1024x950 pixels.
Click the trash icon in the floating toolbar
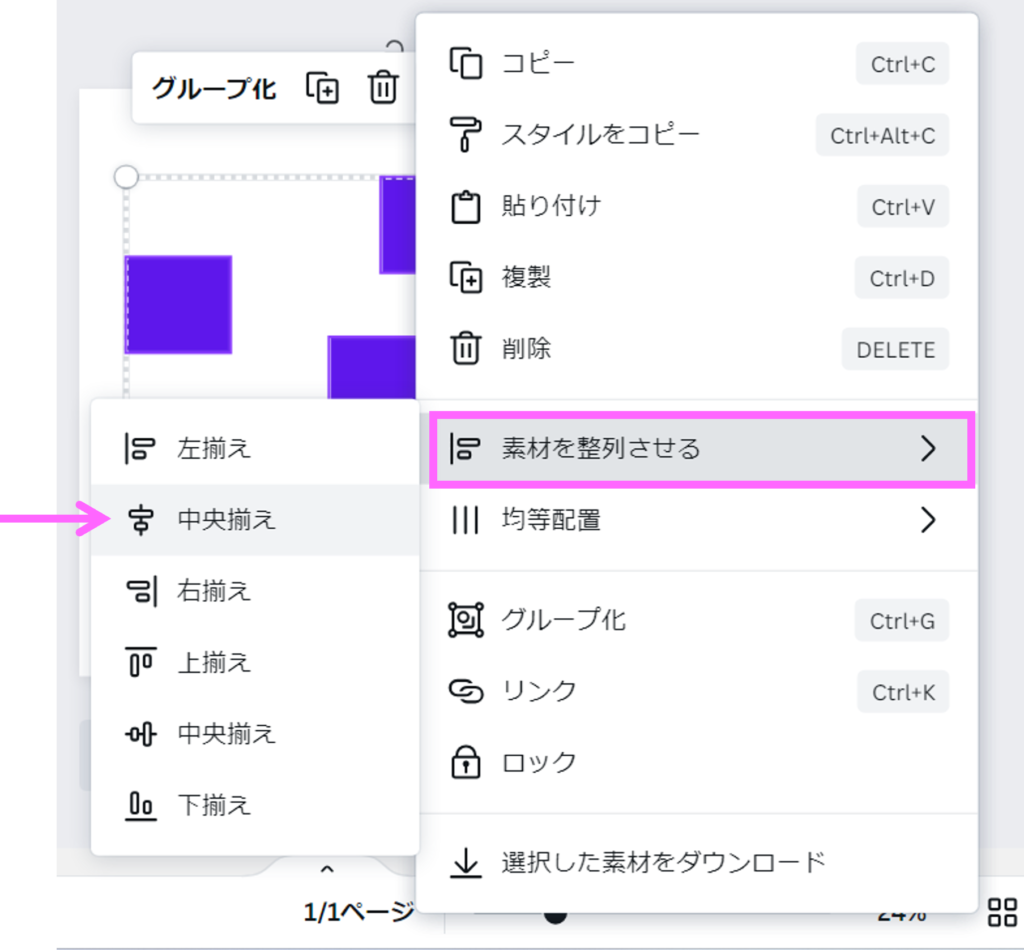(383, 88)
